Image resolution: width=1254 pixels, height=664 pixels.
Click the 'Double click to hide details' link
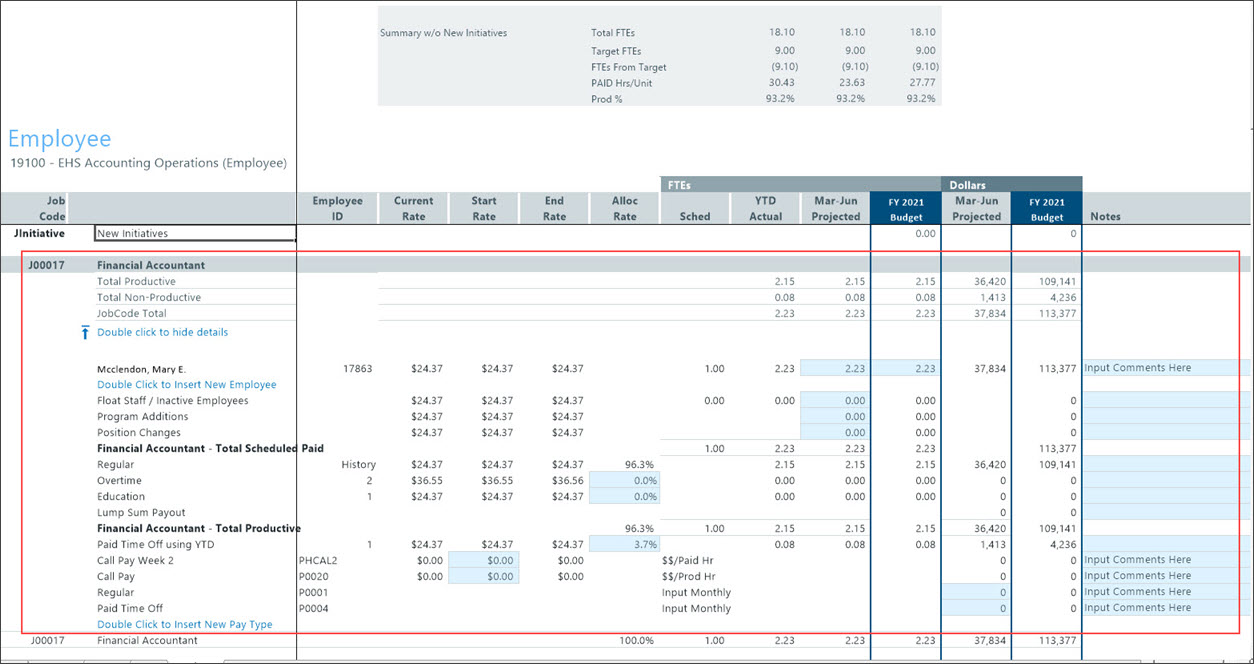coord(162,332)
